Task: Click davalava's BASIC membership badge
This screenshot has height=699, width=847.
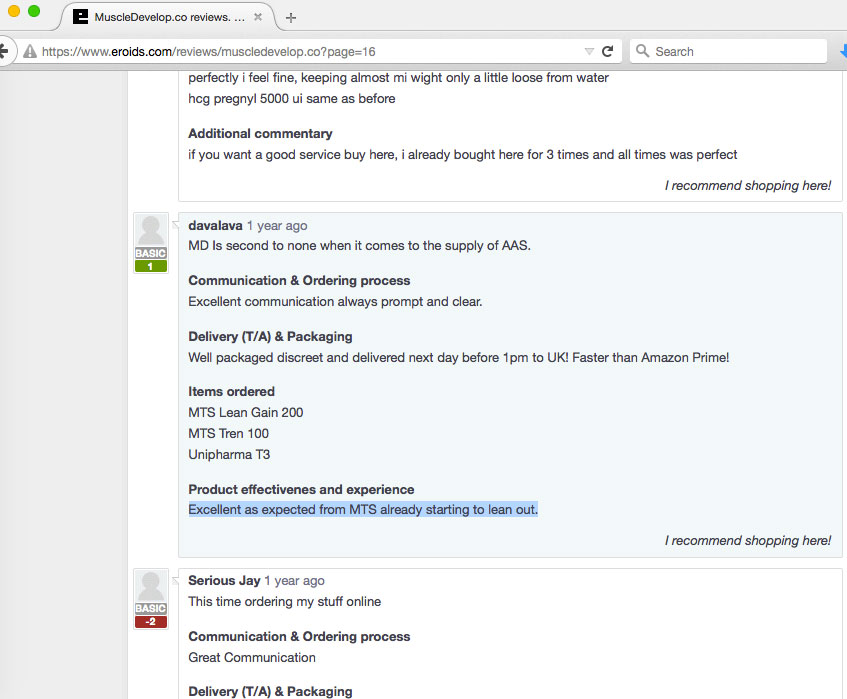Action: tap(151, 253)
